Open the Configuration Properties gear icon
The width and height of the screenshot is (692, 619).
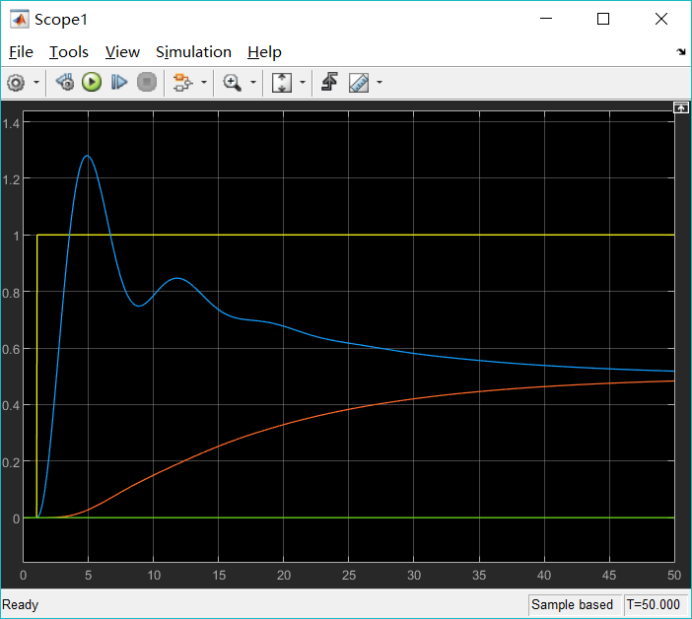pyautogui.click(x=16, y=83)
